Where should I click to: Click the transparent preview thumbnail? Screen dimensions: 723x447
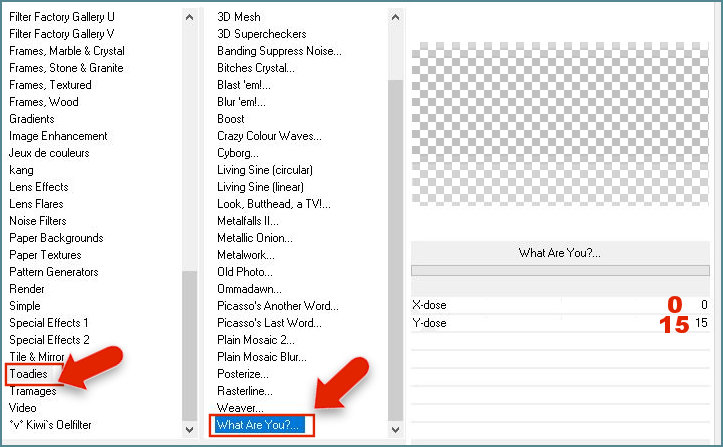(559, 124)
